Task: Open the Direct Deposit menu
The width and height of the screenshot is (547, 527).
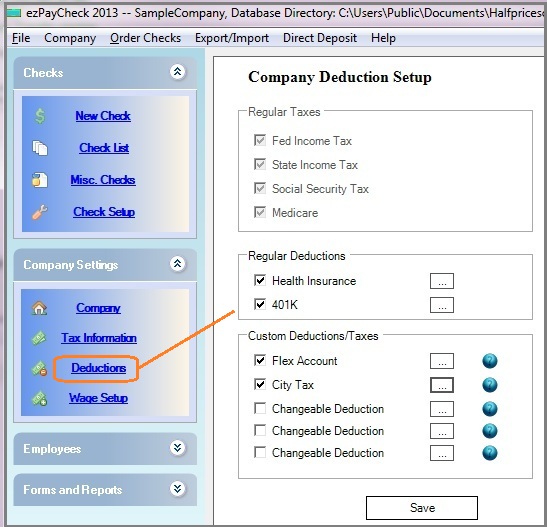Action: pos(320,38)
